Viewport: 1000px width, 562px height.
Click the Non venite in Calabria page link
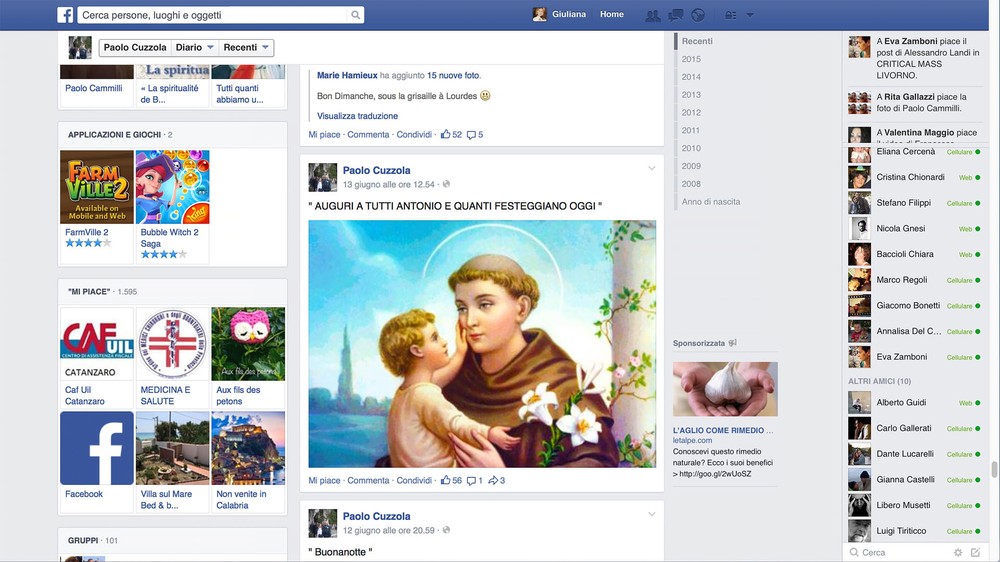pyautogui.click(x=241, y=499)
